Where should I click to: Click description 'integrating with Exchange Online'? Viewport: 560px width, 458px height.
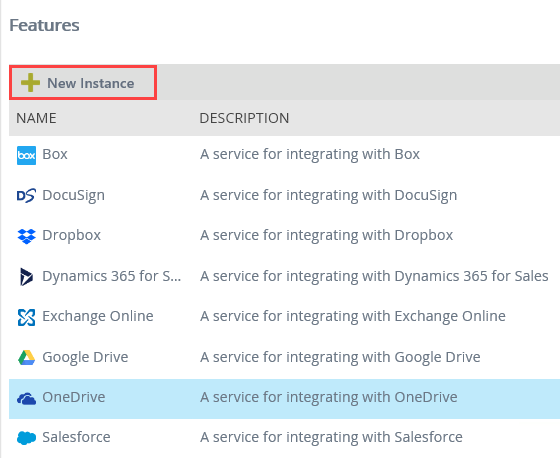353,316
